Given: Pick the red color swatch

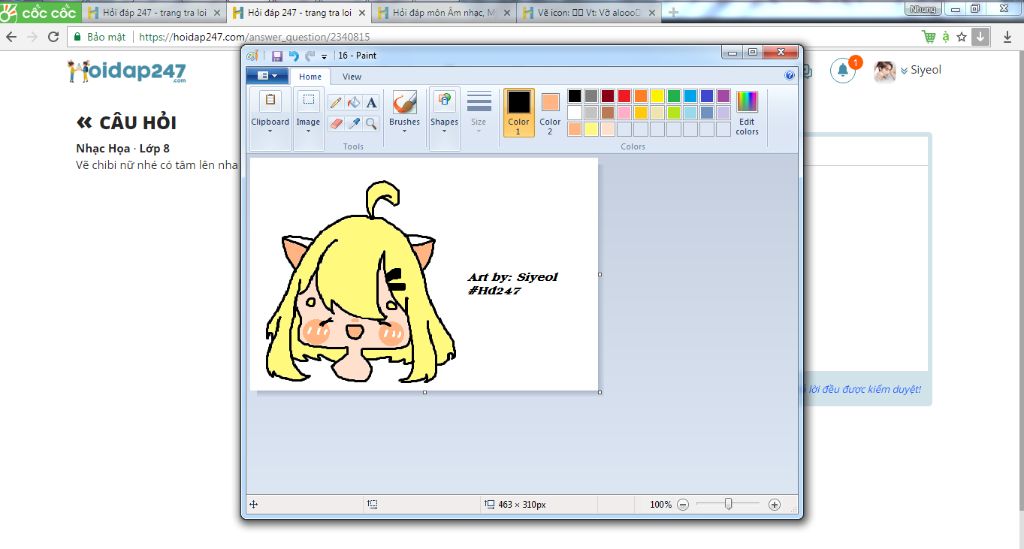Looking at the screenshot, I should coord(624,96).
